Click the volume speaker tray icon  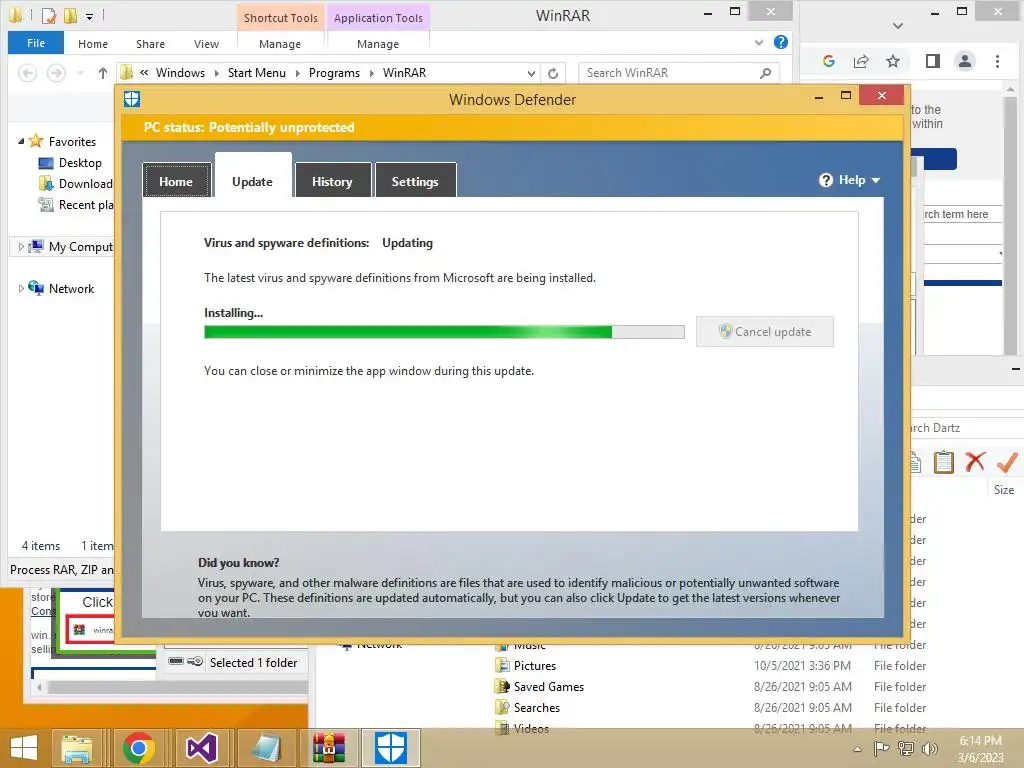pos(929,748)
